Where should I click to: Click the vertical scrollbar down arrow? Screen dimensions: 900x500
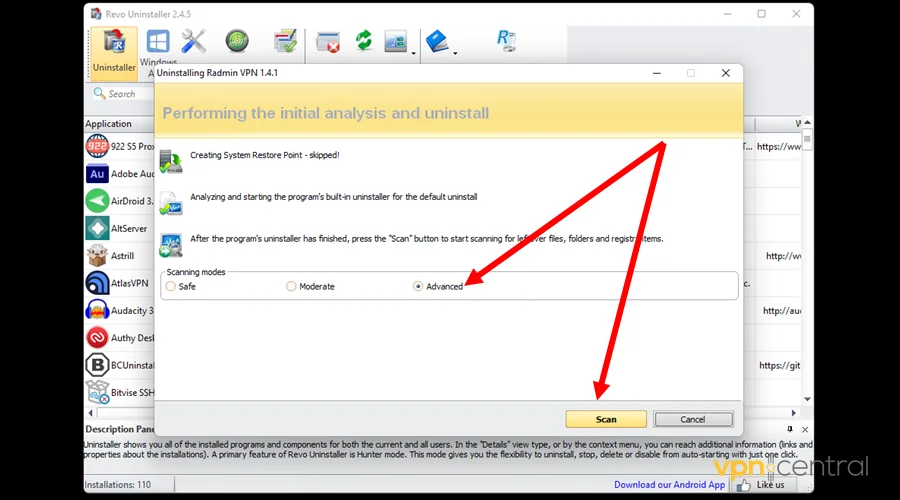point(807,399)
